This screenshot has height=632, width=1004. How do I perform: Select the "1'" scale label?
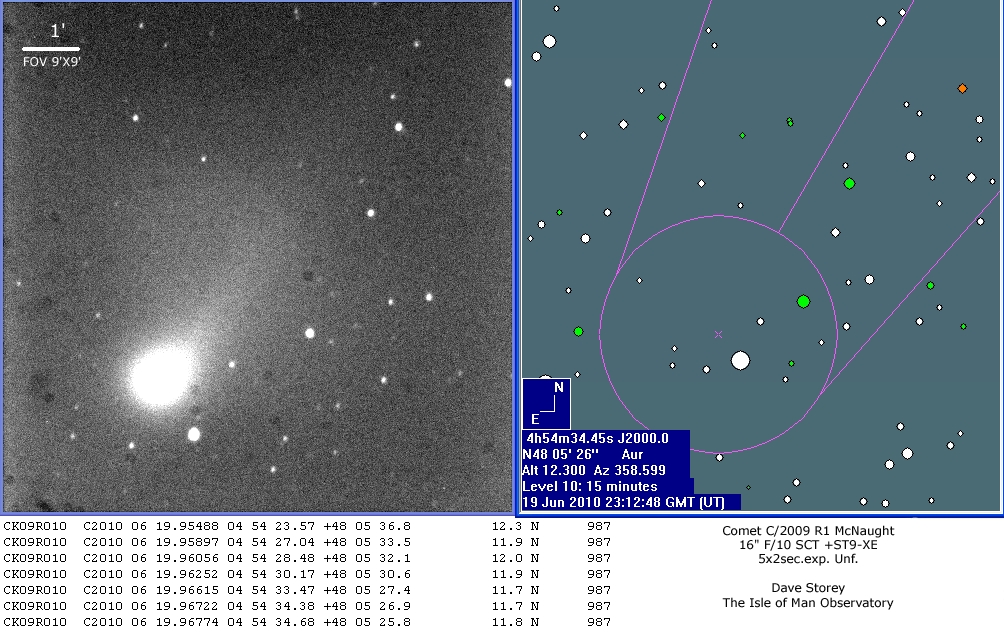57,31
